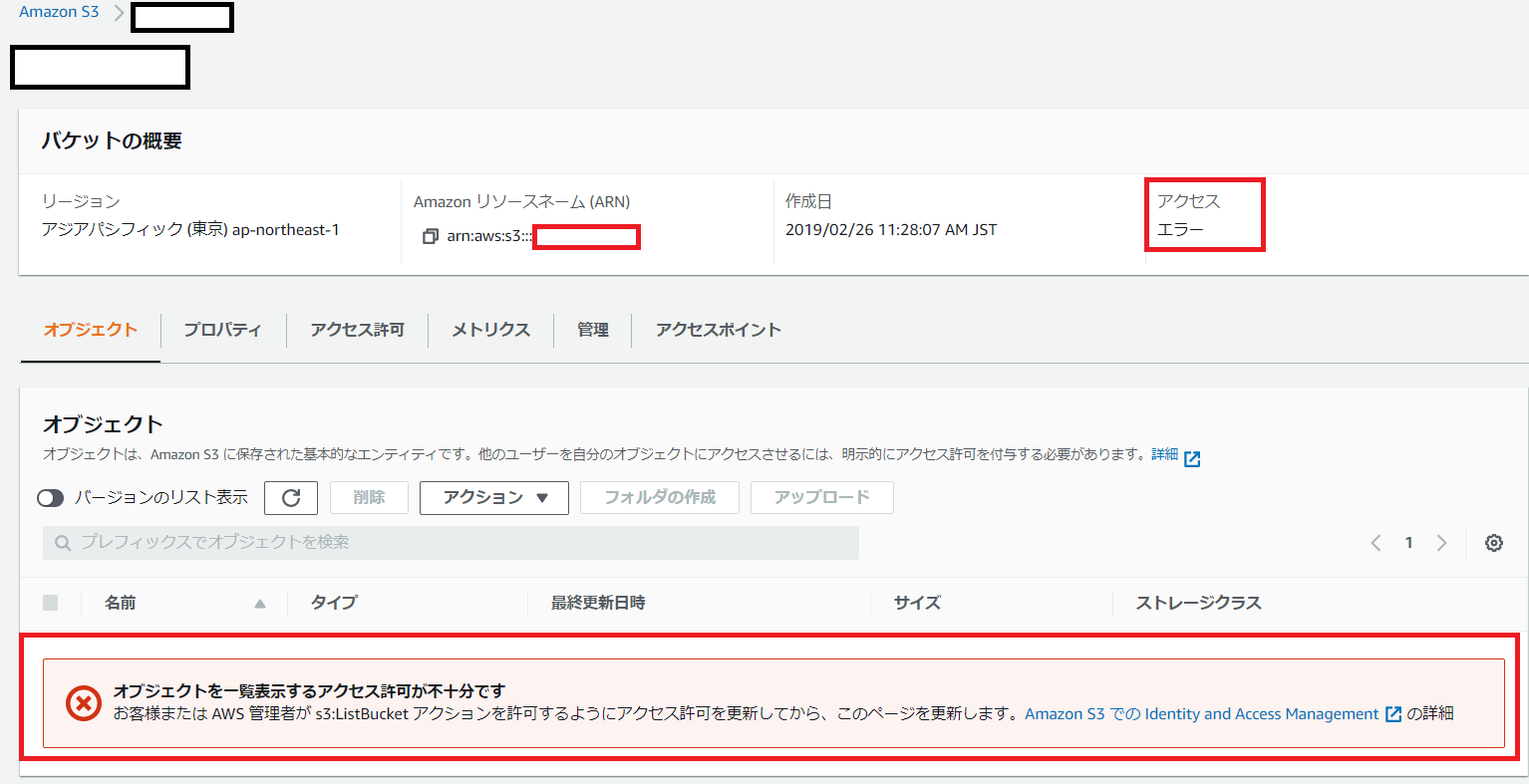The height and width of the screenshot is (784, 1529).
Task: Open the アクション dropdown
Action: pos(493,497)
